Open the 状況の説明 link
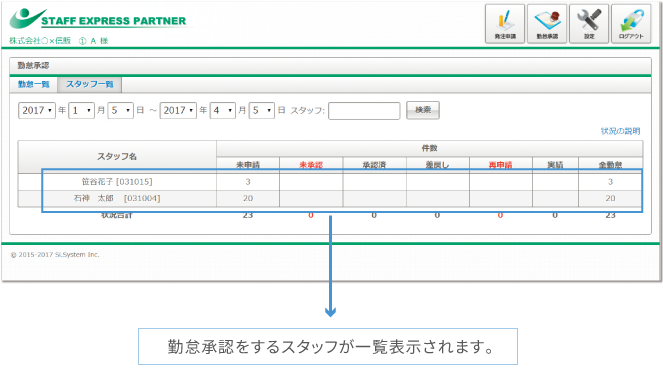663x370 pixels. (620, 131)
